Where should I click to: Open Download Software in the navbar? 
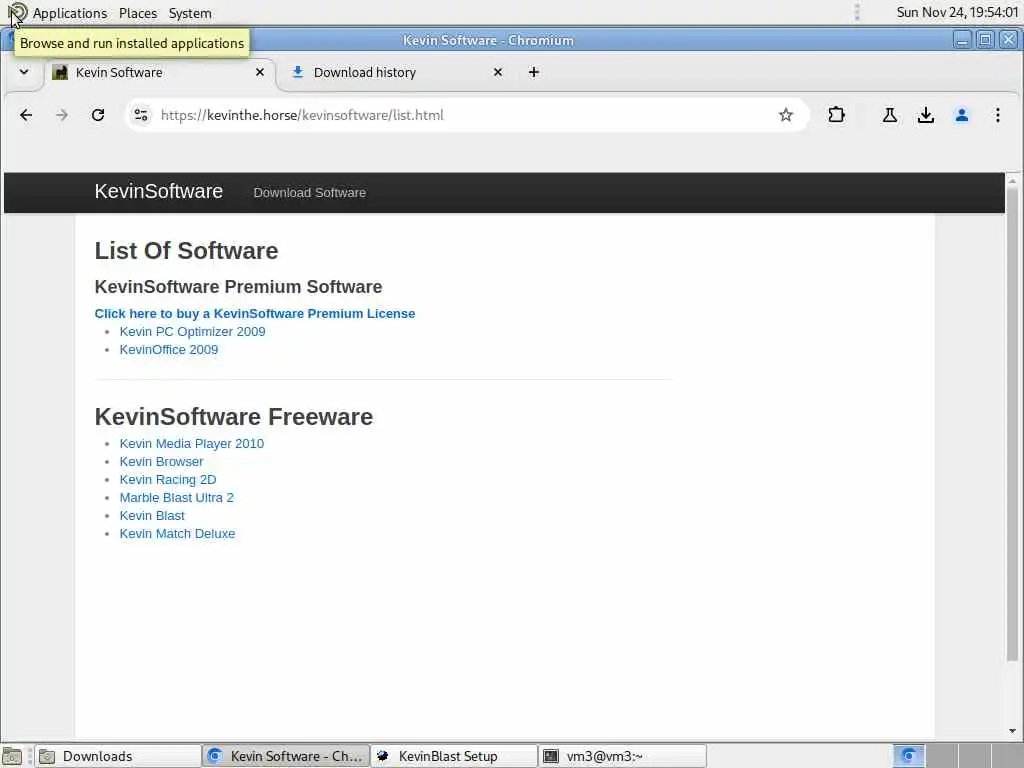click(310, 193)
